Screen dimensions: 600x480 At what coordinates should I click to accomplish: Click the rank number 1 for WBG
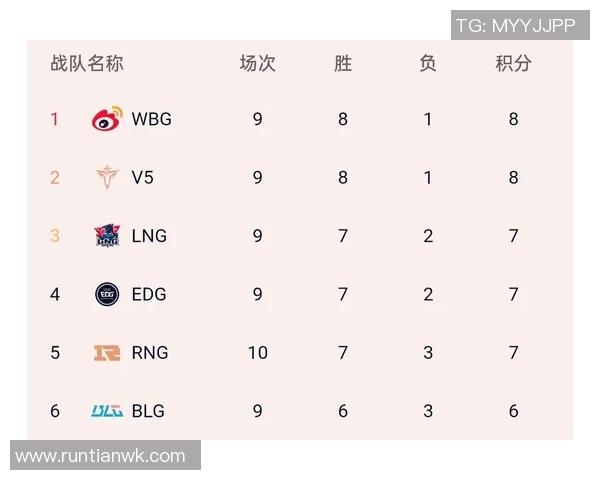pos(55,119)
